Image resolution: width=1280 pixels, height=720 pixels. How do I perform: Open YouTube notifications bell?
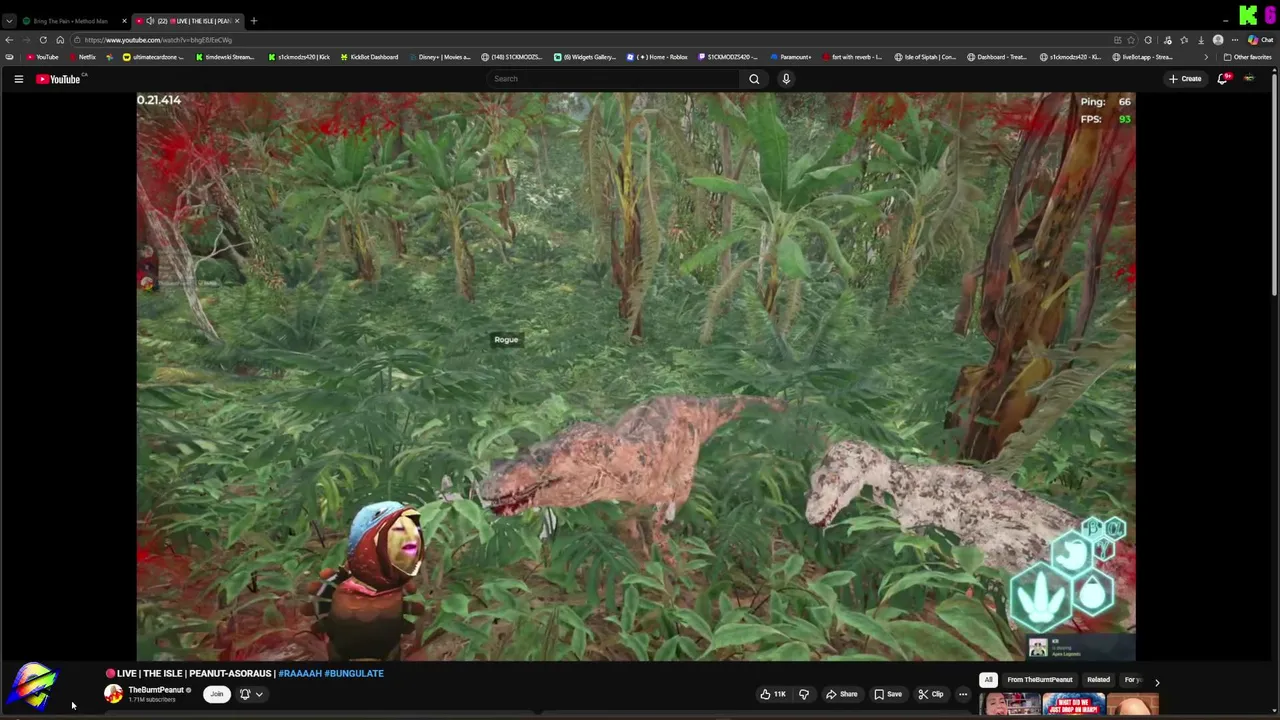tap(1222, 79)
